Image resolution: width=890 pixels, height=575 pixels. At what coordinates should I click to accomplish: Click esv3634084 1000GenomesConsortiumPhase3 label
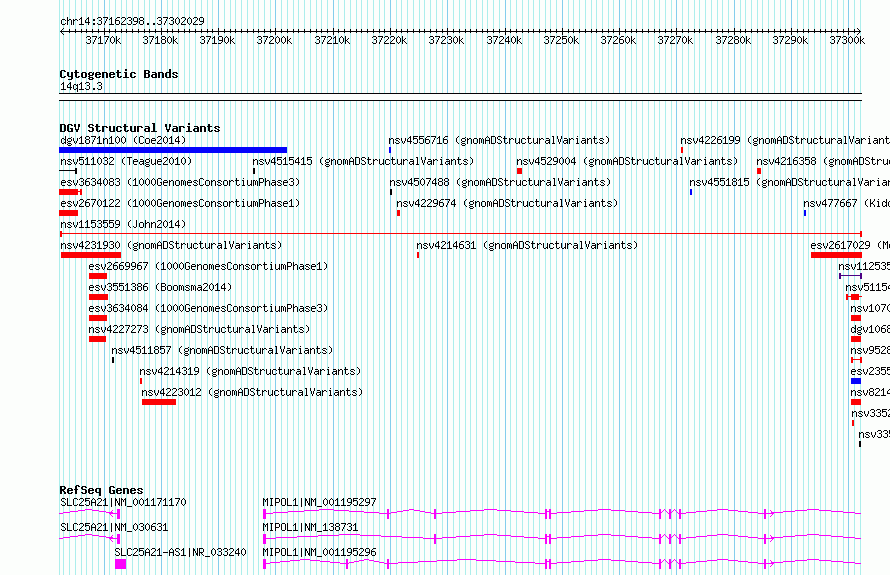208,308
